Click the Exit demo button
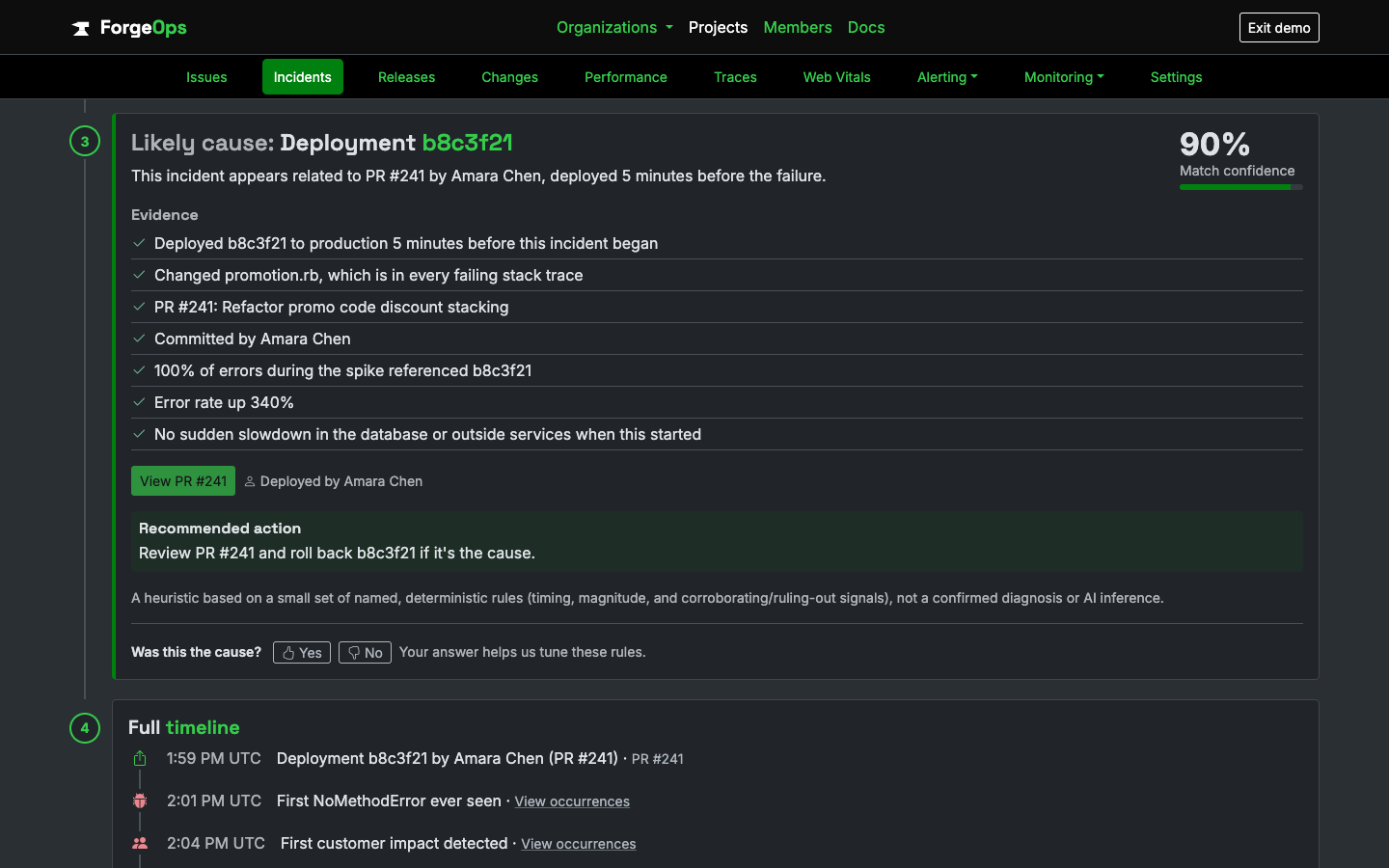The width and height of the screenshot is (1389, 868). (x=1279, y=27)
